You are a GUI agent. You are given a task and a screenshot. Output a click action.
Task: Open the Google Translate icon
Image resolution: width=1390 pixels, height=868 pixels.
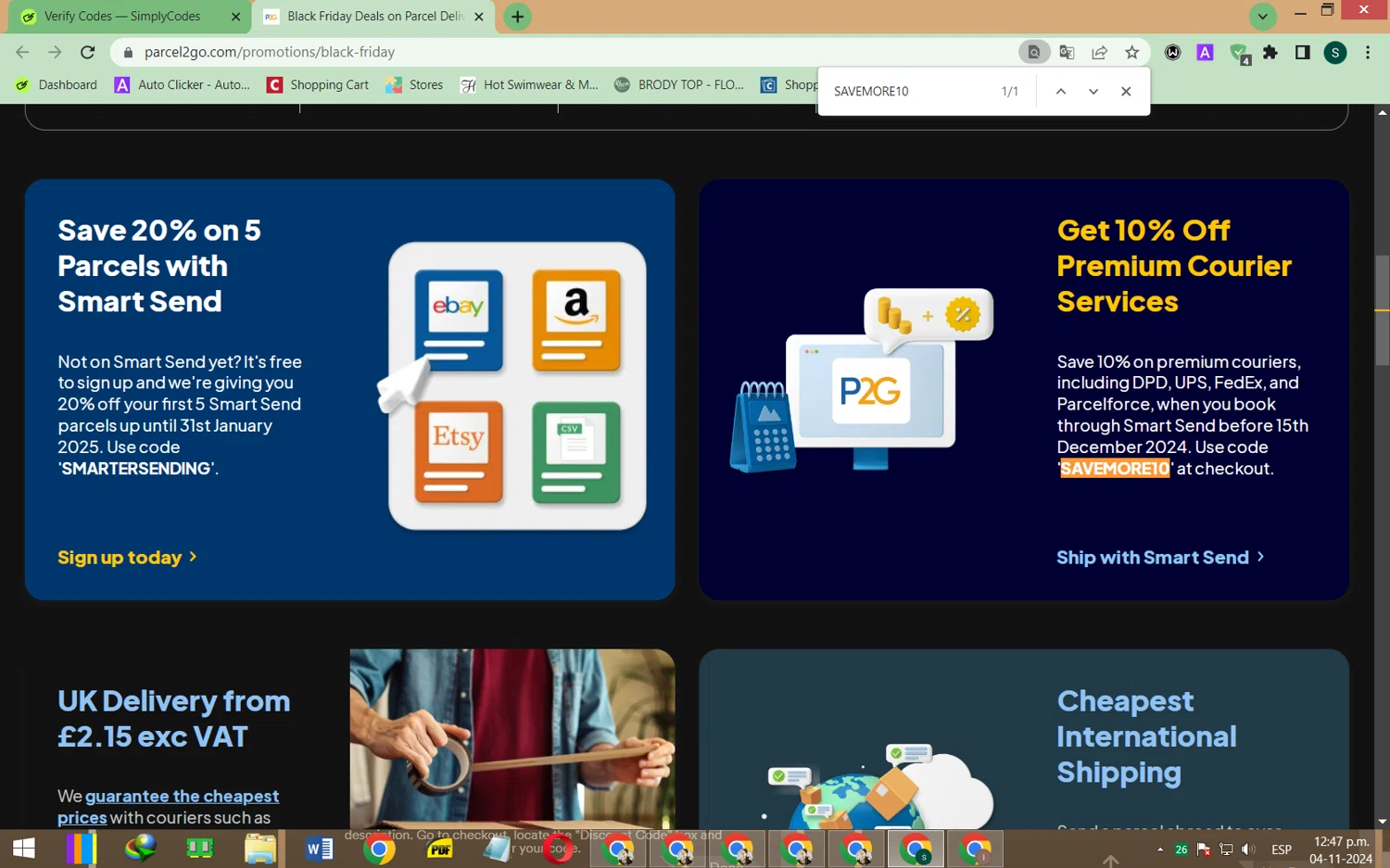tap(1067, 53)
